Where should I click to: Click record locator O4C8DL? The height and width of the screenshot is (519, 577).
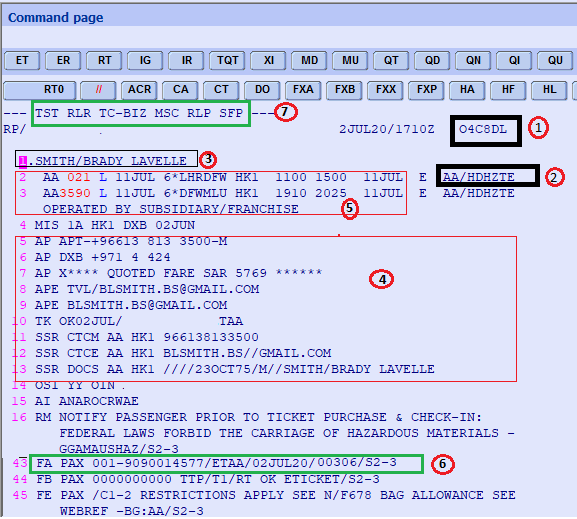click(x=483, y=130)
